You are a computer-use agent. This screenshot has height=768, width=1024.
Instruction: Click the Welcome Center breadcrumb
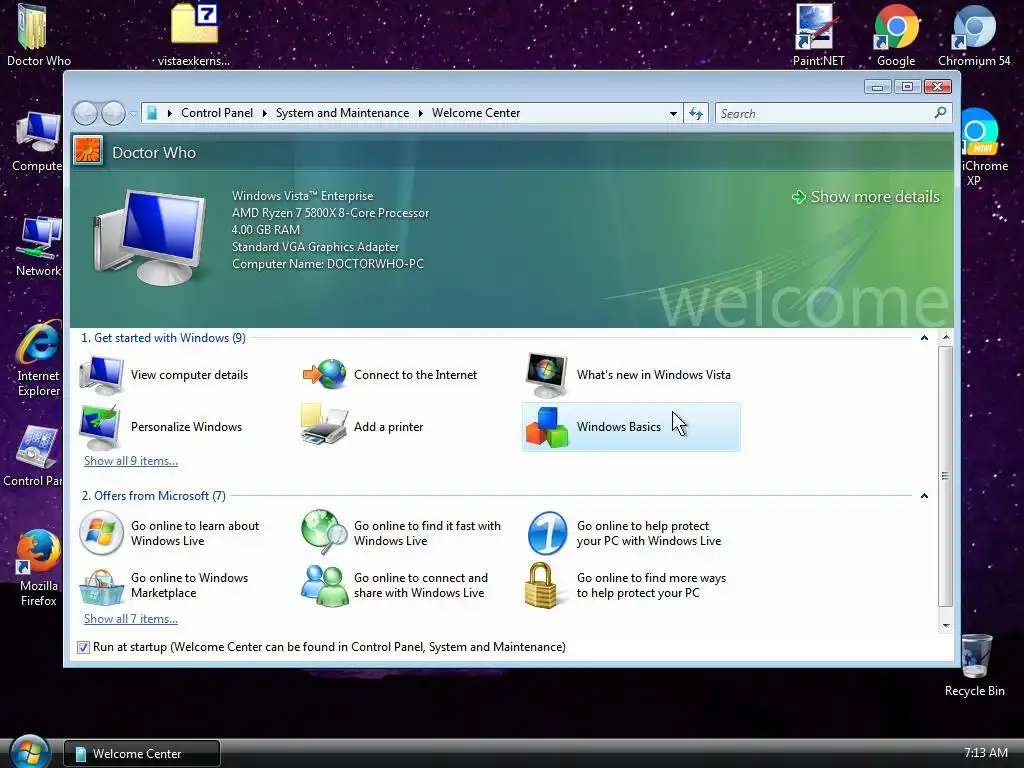(x=476, y=113)
